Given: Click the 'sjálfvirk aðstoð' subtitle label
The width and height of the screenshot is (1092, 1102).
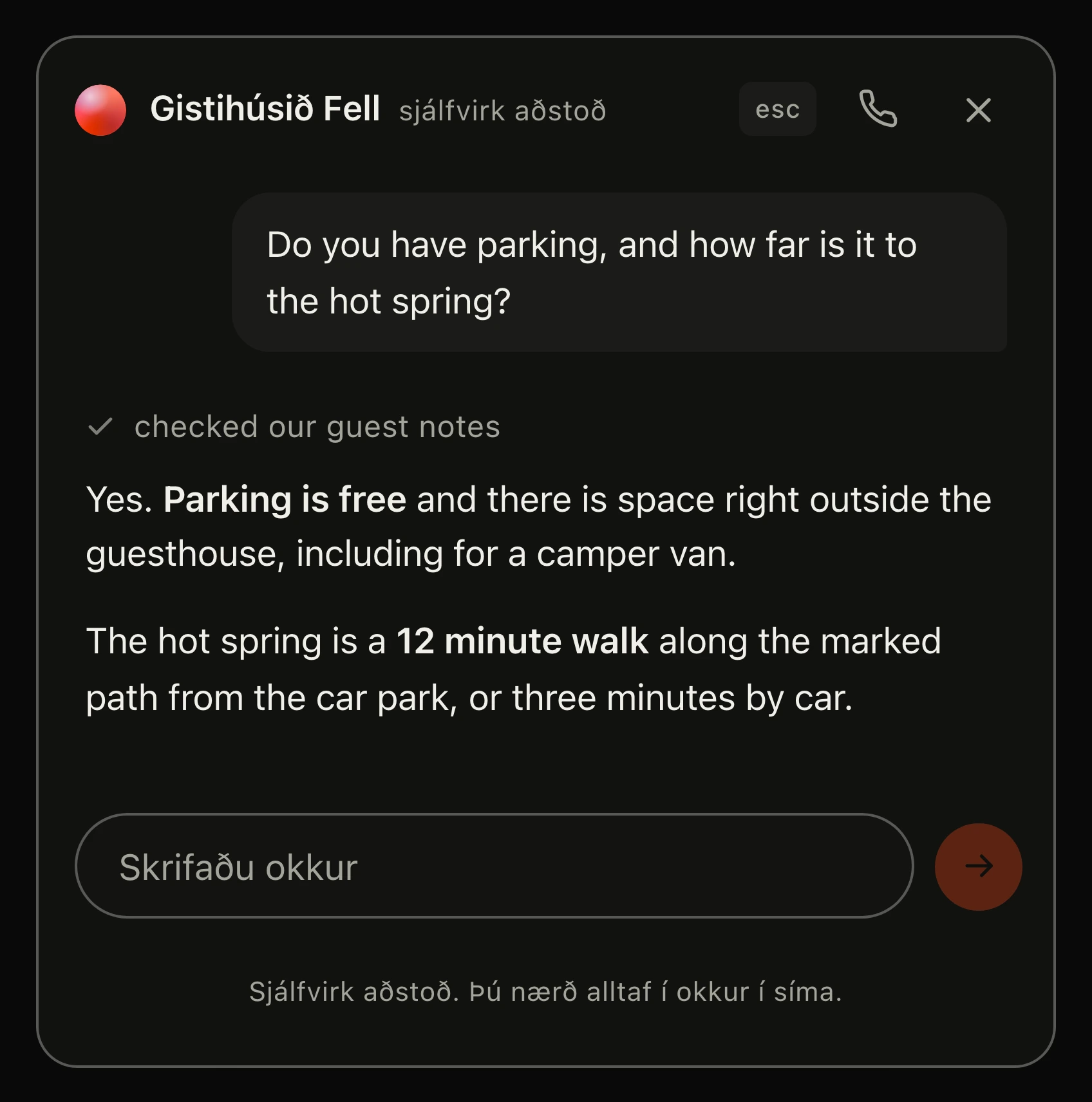Looking at the screenshot, I should coord(502,111).
